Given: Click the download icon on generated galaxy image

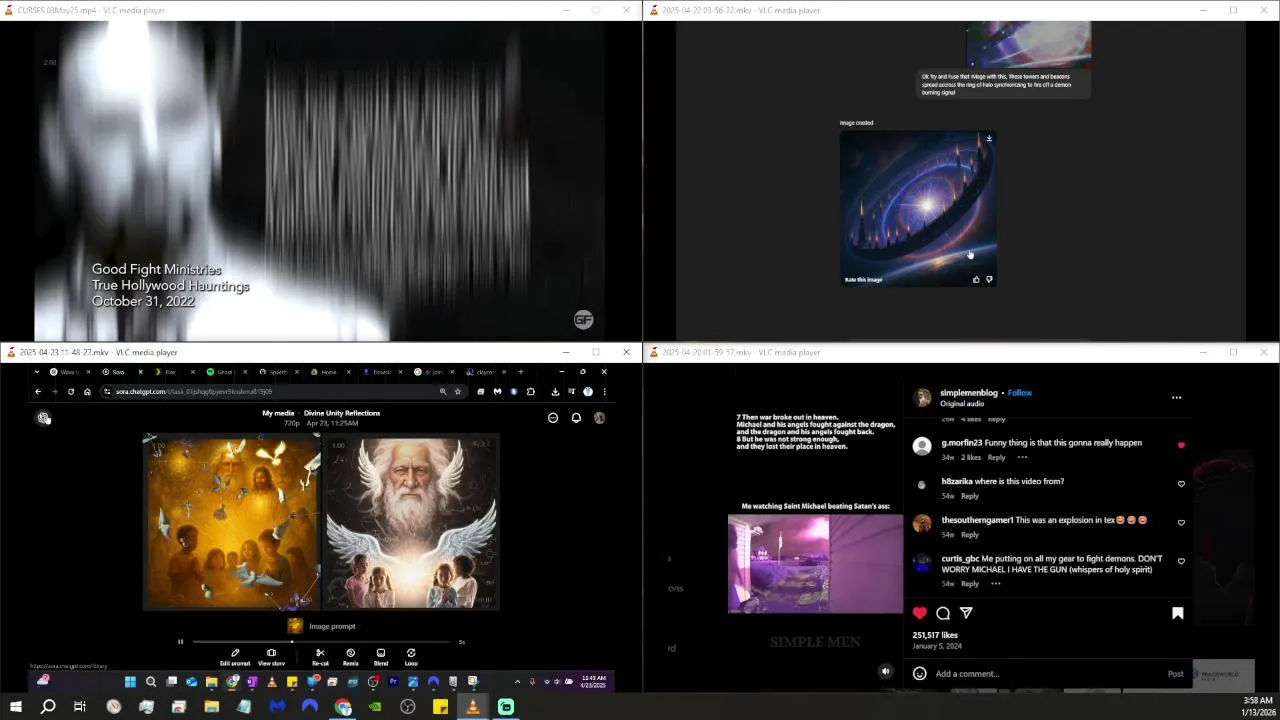Looking at the screenshot, I should 989,138.
